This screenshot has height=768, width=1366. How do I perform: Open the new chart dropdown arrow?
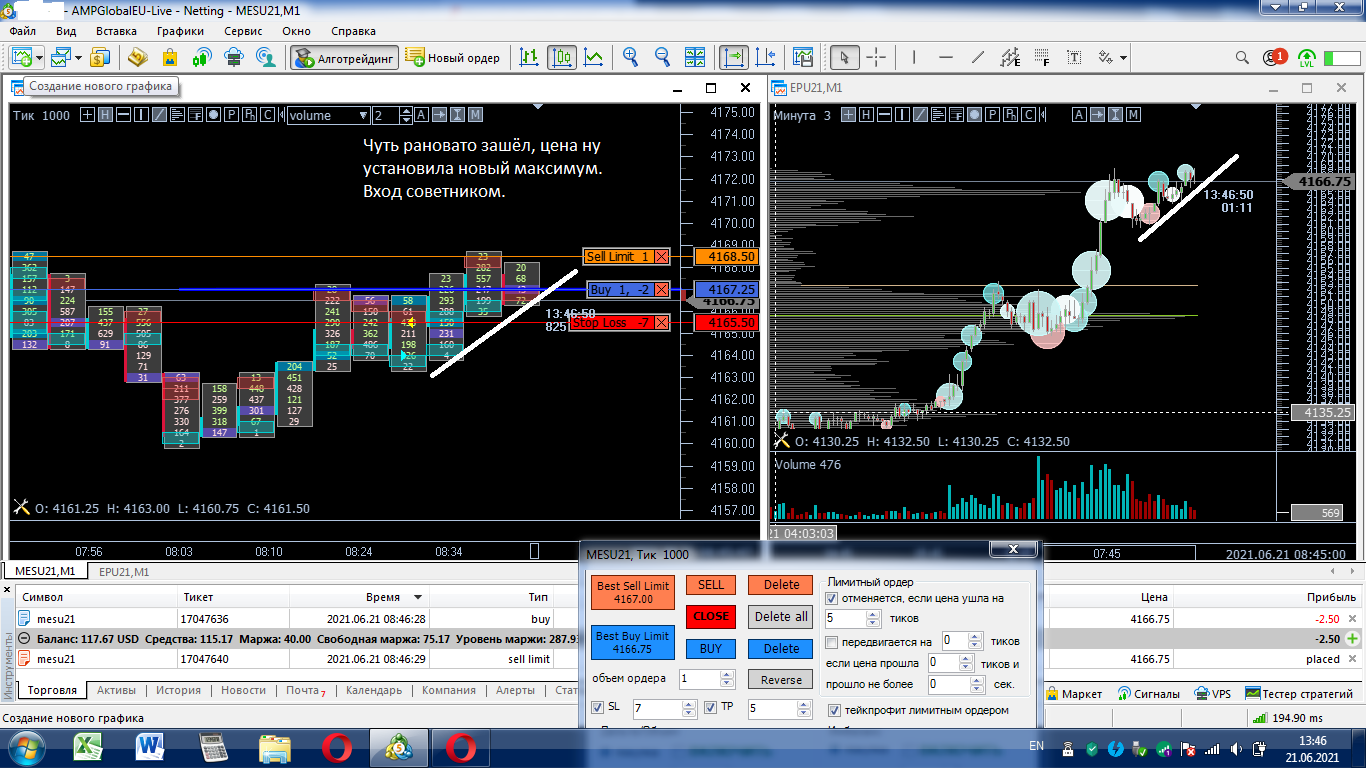click(x=39, y=57)
